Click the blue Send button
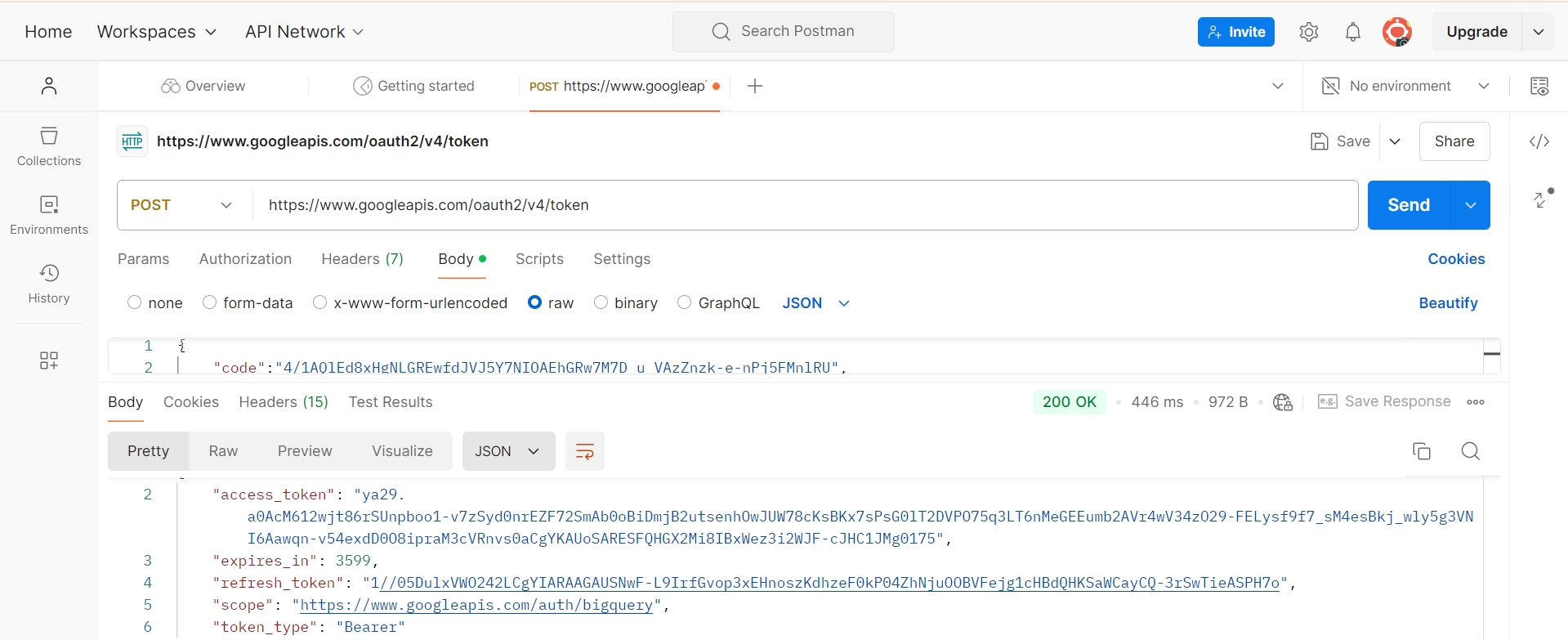This screenshot has width=1568, height=640. [1409, 205]
